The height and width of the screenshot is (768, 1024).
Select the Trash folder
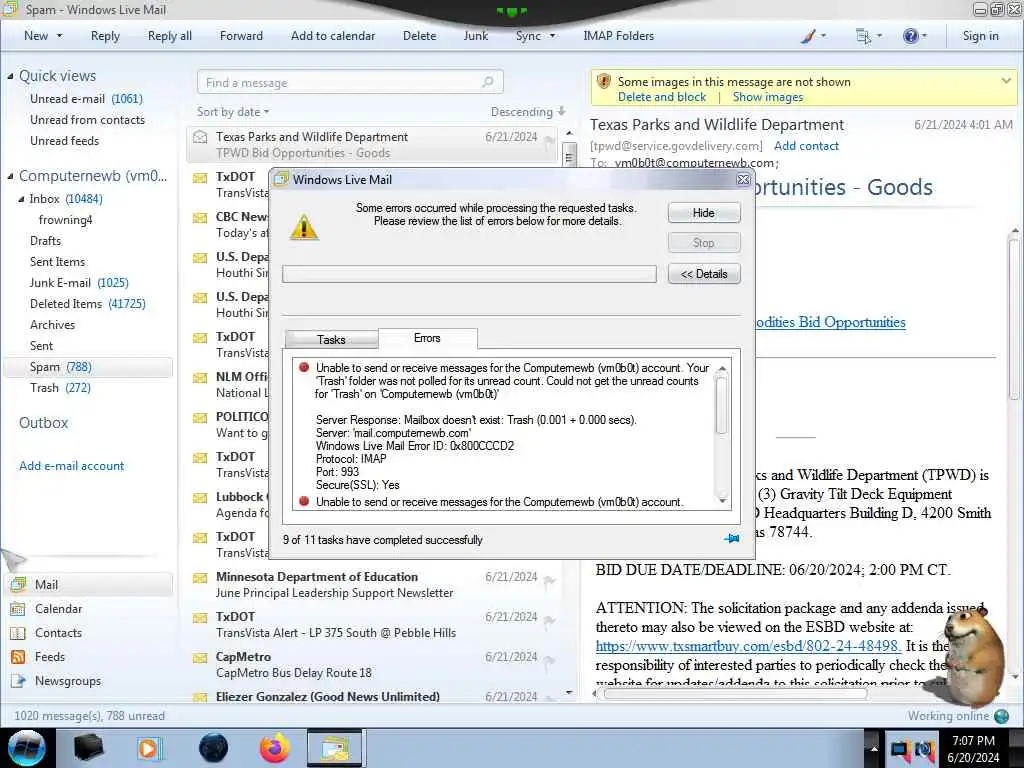pyautogui.click(x=60, y=388)
